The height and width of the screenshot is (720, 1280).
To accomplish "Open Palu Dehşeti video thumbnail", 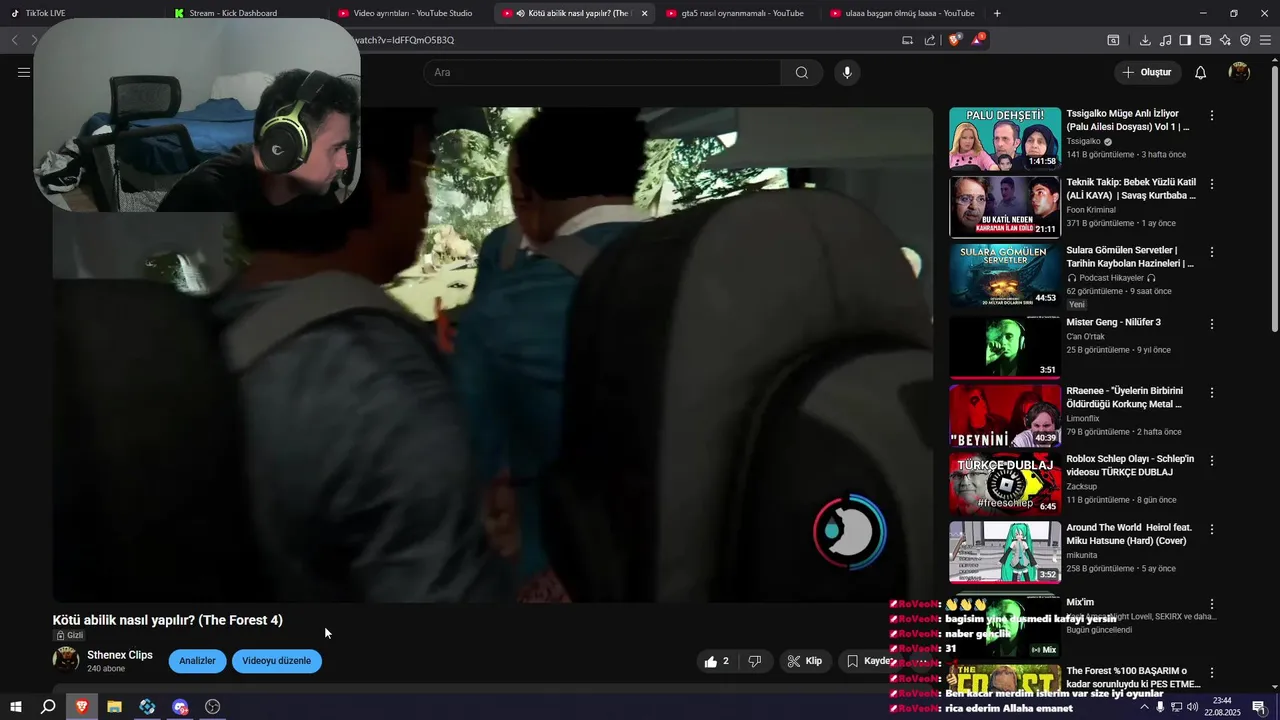I will click(x=1005, y=138).
